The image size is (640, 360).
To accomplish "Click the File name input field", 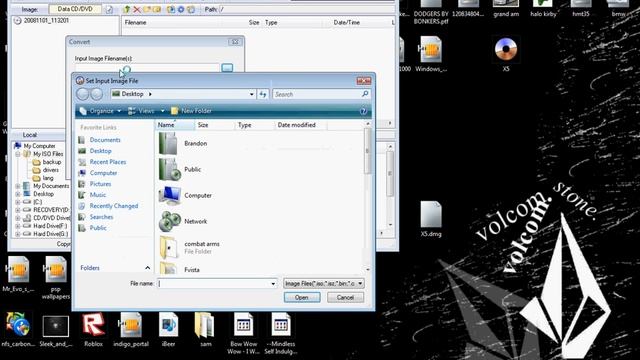I will 214,283.
